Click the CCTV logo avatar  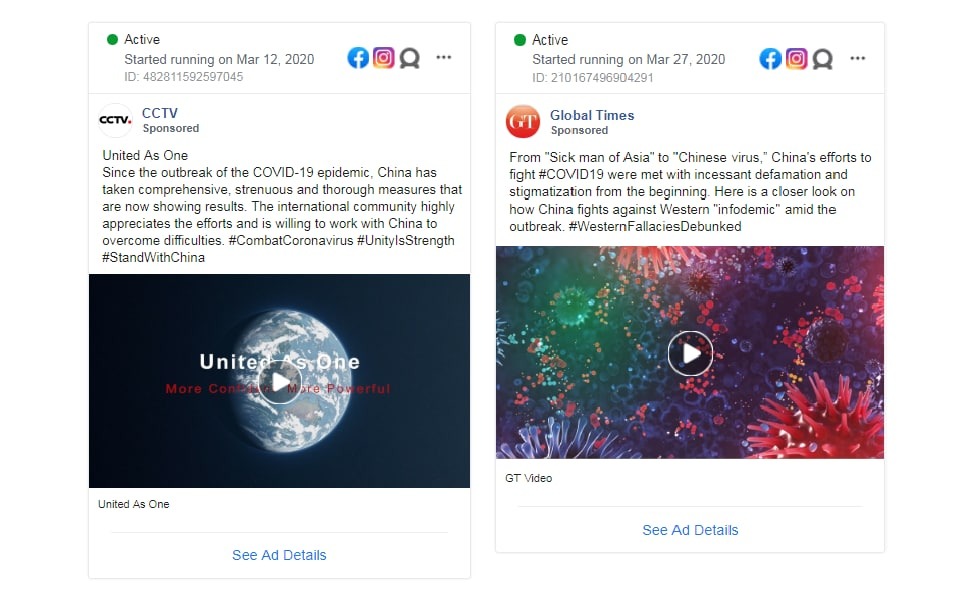tap(115, 120)
